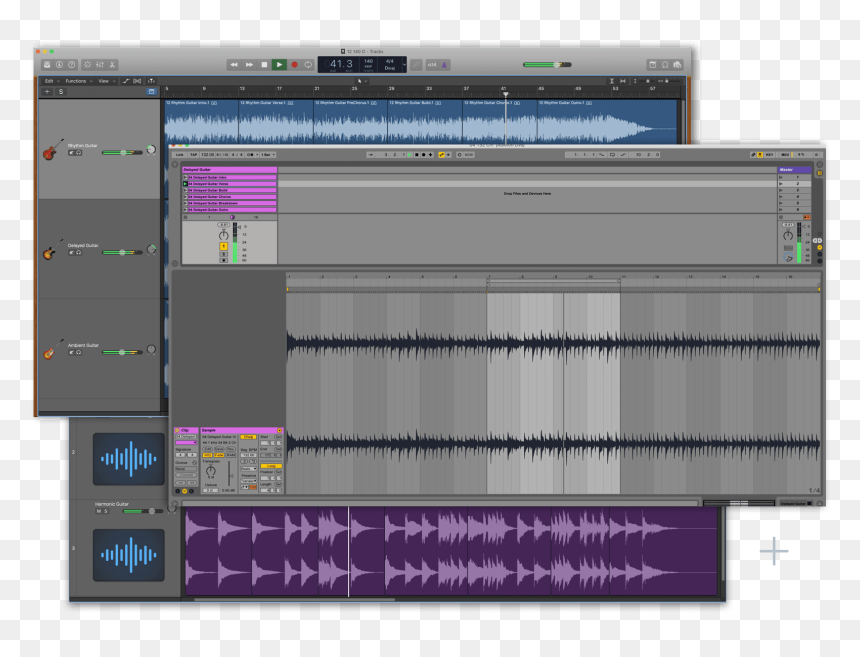Launch the Delayed Guitar Chorus clip
The height and width of the screenshot is (657, 860).
pos(185,197)
